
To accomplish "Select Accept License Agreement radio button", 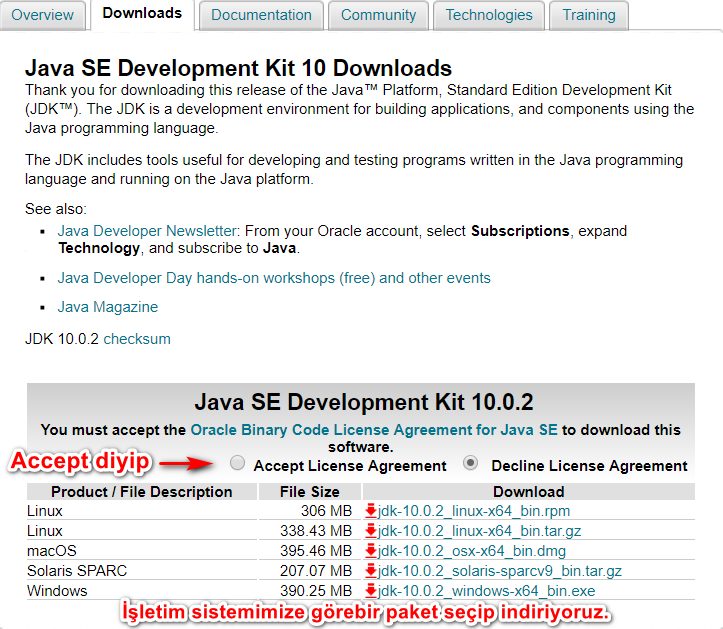I will (237, 463).
